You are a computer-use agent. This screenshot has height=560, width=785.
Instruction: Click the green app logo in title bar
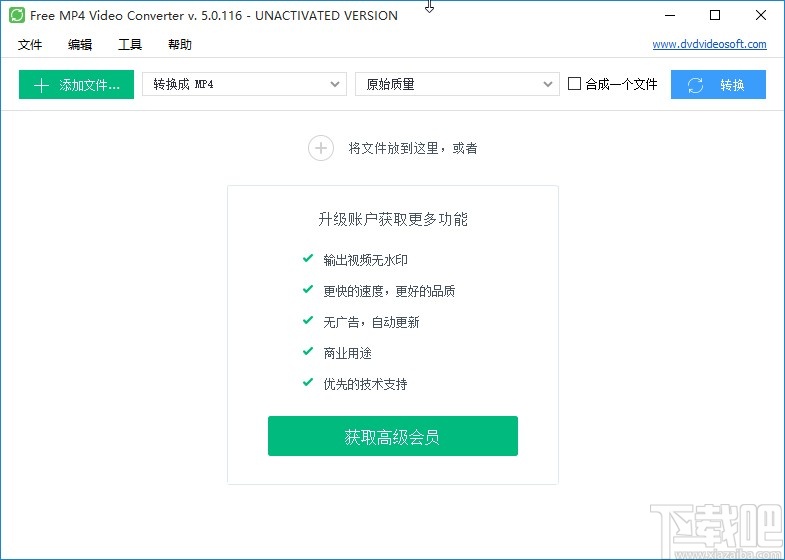[x=17, y=15]
